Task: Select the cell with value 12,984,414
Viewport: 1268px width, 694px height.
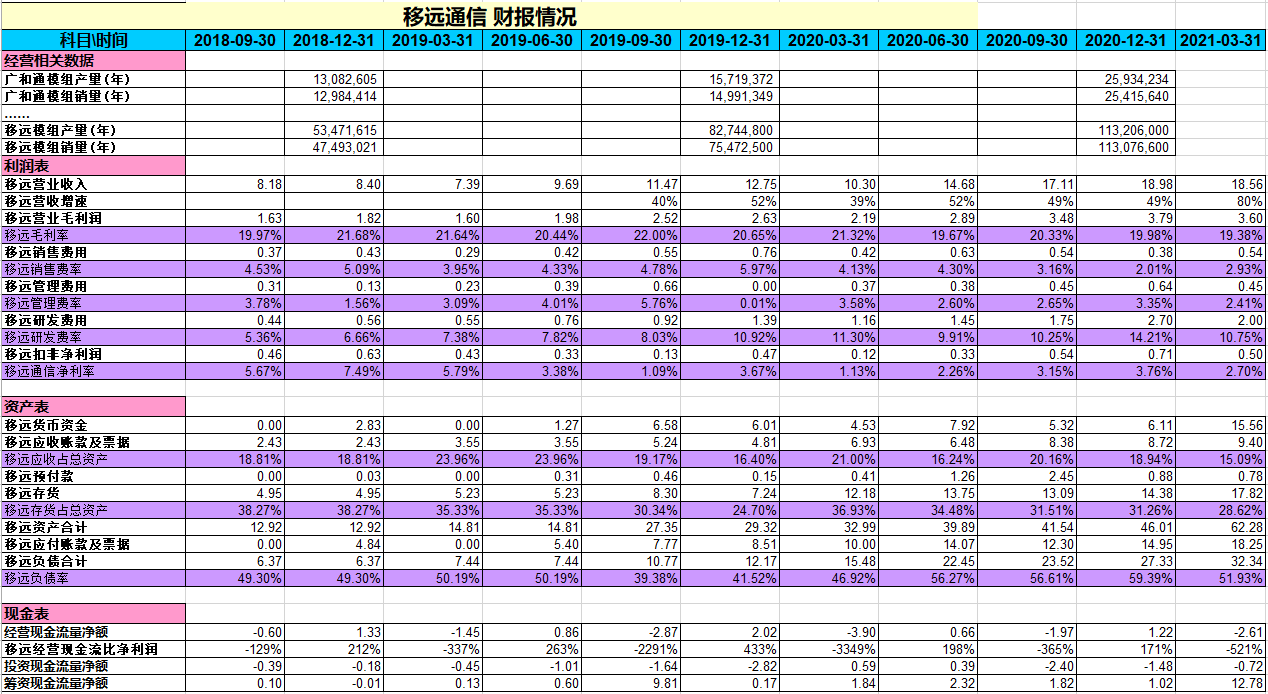Action: point(334,96)
